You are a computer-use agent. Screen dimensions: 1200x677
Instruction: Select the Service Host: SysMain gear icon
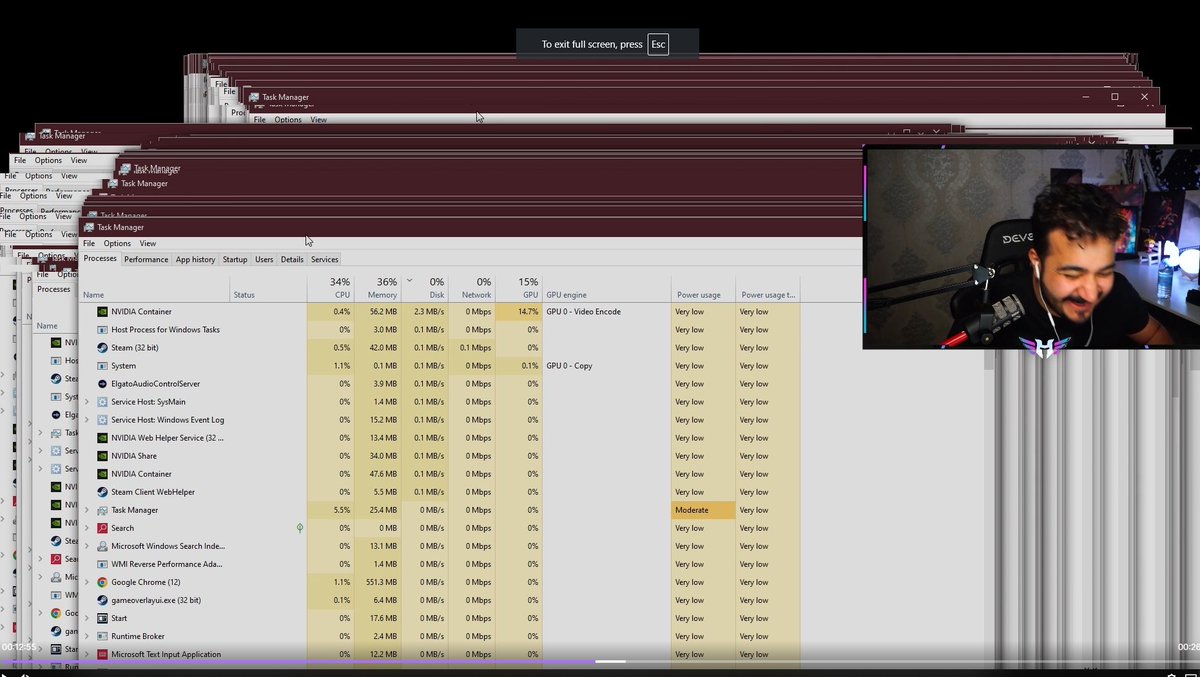(x=102, y=402)
